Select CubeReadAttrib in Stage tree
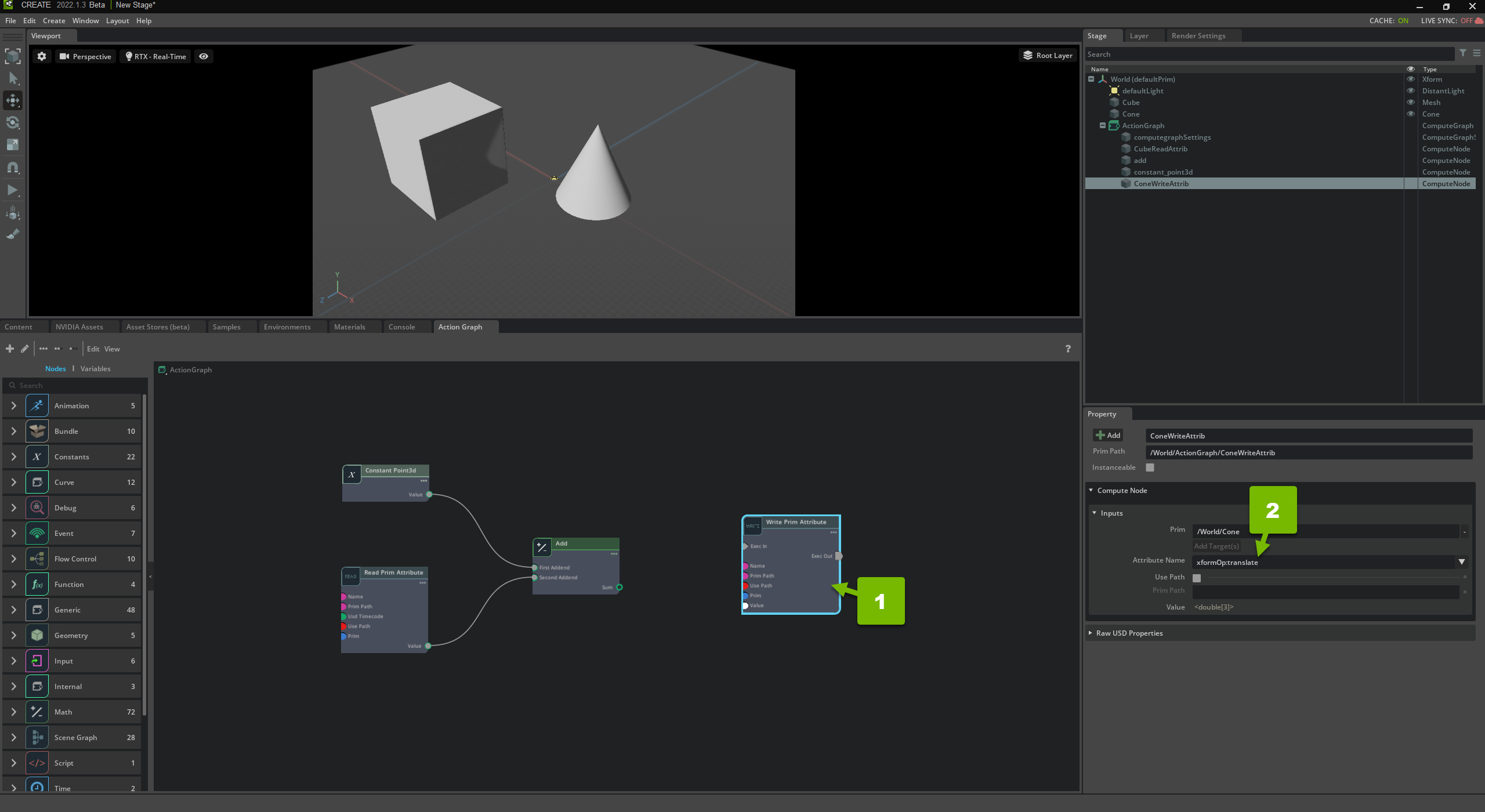The width and height of the screenshot is (1485, 812). coord(1160,149)
